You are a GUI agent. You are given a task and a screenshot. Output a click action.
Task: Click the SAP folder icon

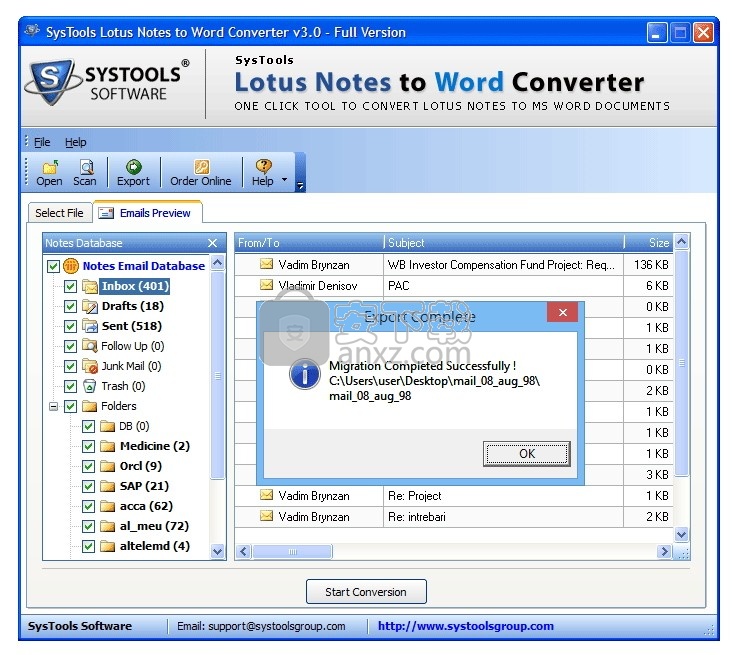pyautogui.click(x=107, y=486)
